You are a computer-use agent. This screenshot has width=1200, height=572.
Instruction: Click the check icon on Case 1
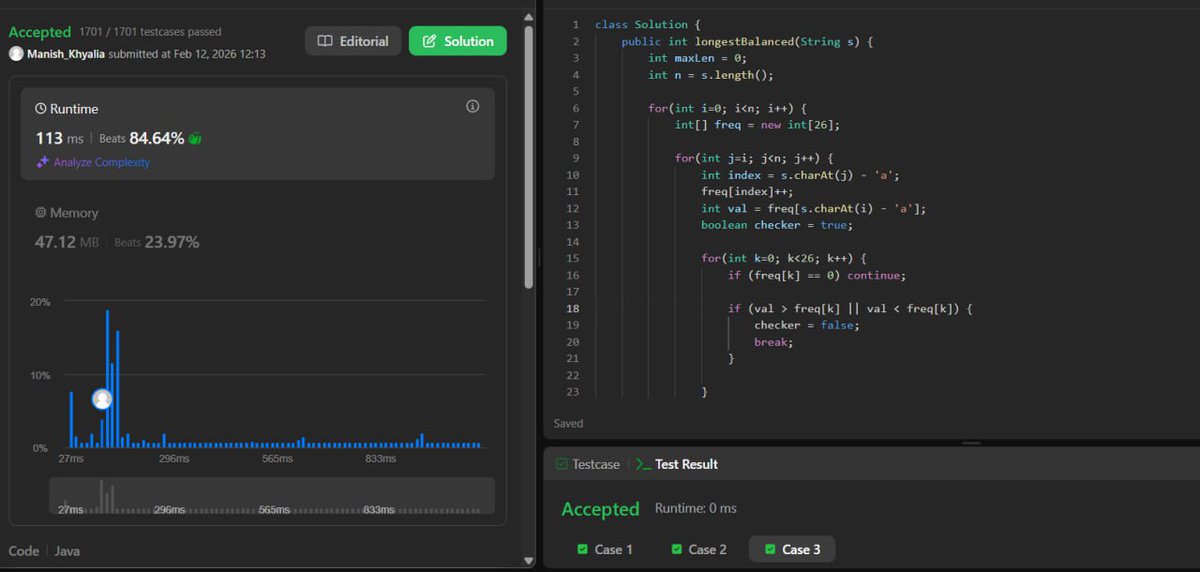pos(582,549)
